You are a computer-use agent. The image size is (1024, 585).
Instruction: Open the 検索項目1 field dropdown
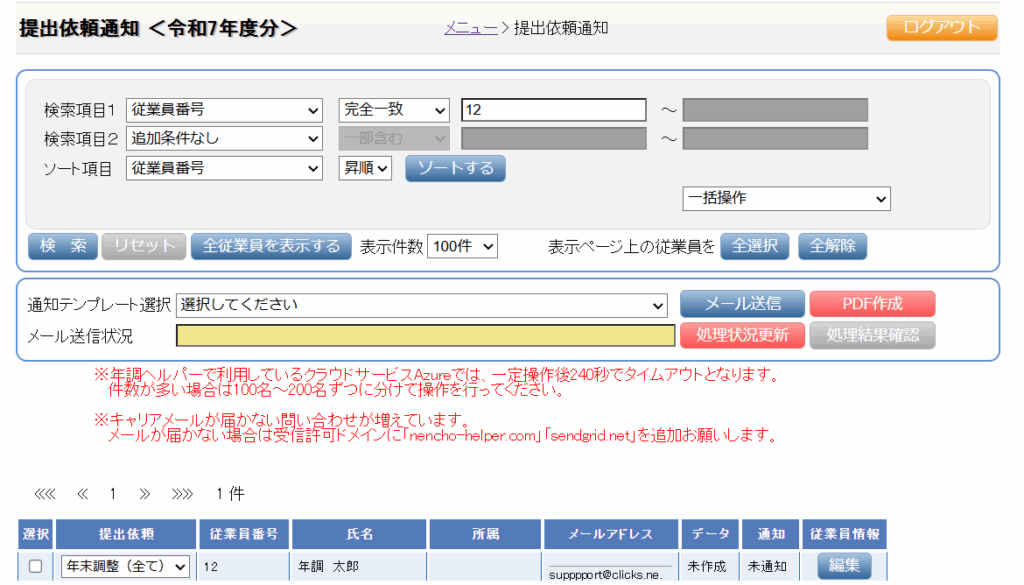(x=224, y=110)
